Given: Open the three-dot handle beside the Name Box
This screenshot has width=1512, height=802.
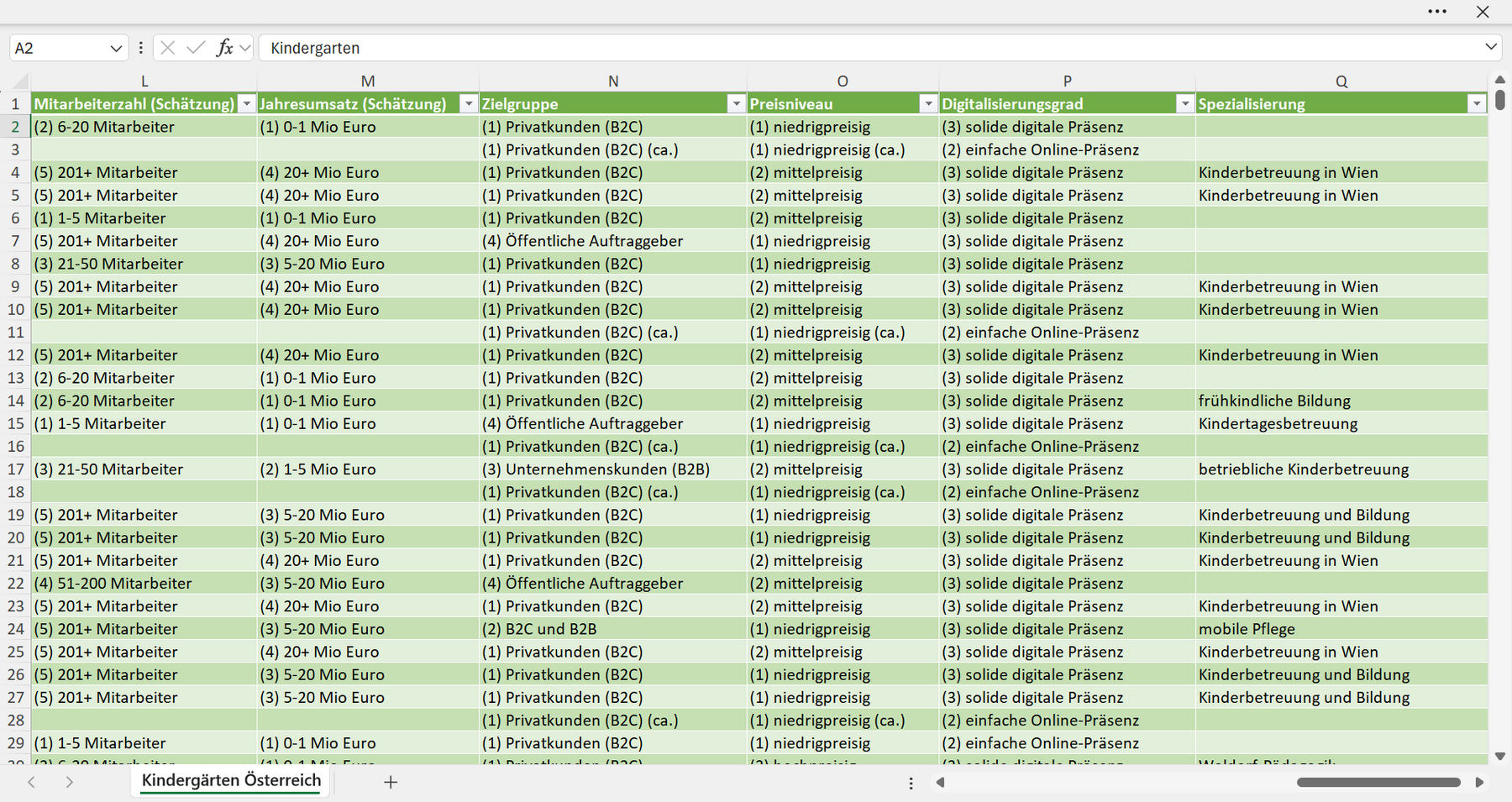Looking at the screenshot, I should 140,48.
